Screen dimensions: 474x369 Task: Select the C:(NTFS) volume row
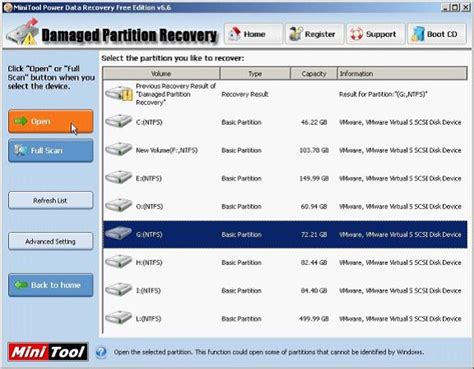285,122
